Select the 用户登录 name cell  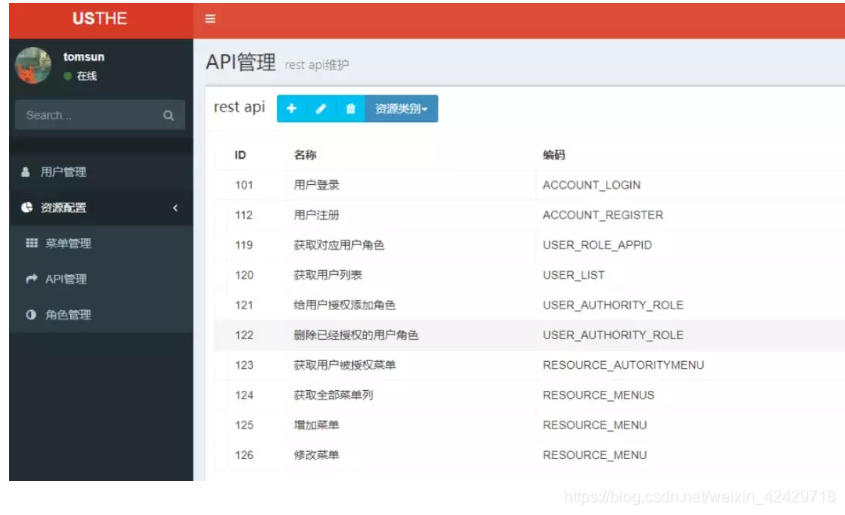pos(316,185)
